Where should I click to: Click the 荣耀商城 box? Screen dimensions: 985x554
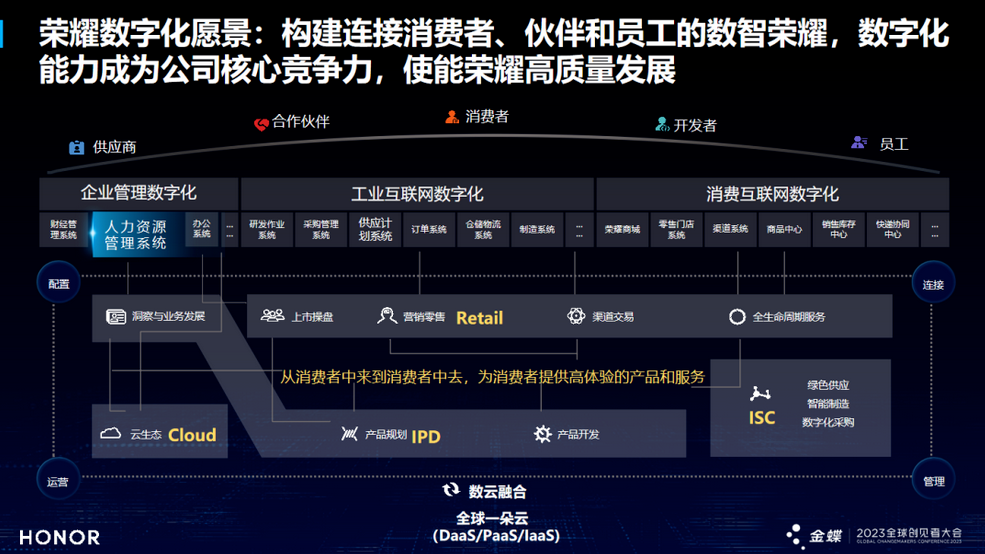pos(623,229)
